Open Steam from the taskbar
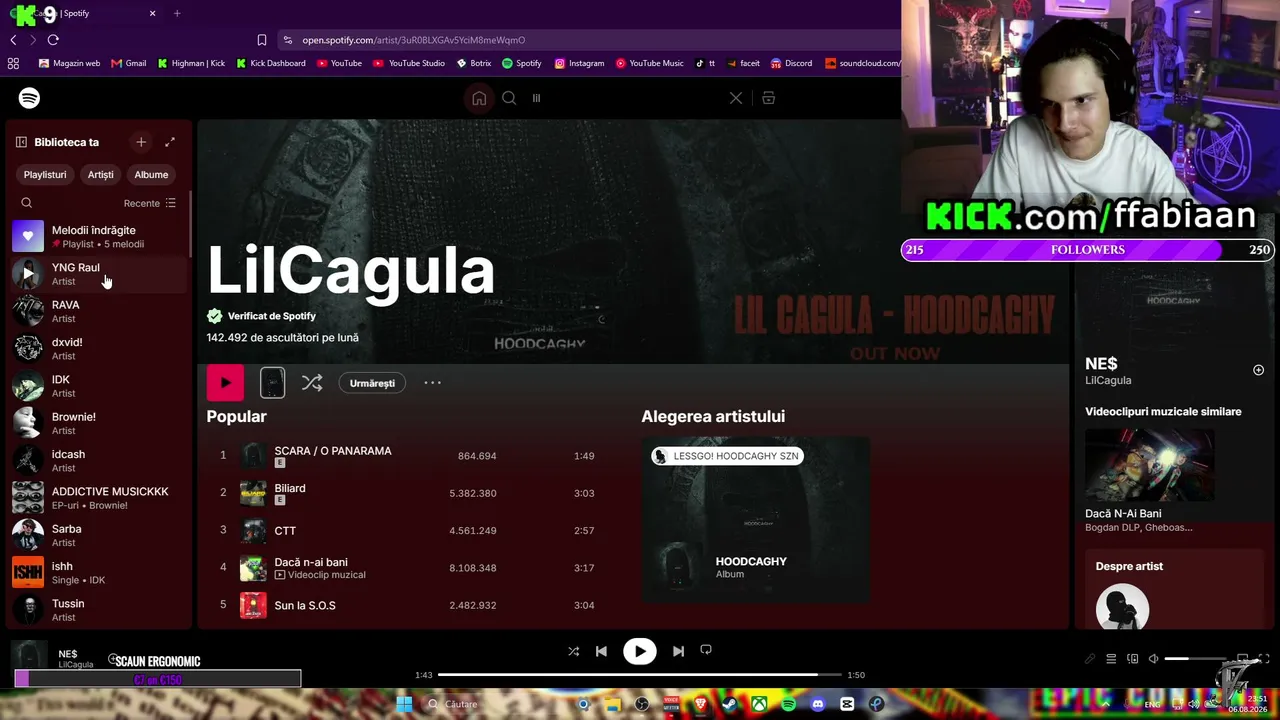This screenshot has height=720, width=1280. [728, 704]
